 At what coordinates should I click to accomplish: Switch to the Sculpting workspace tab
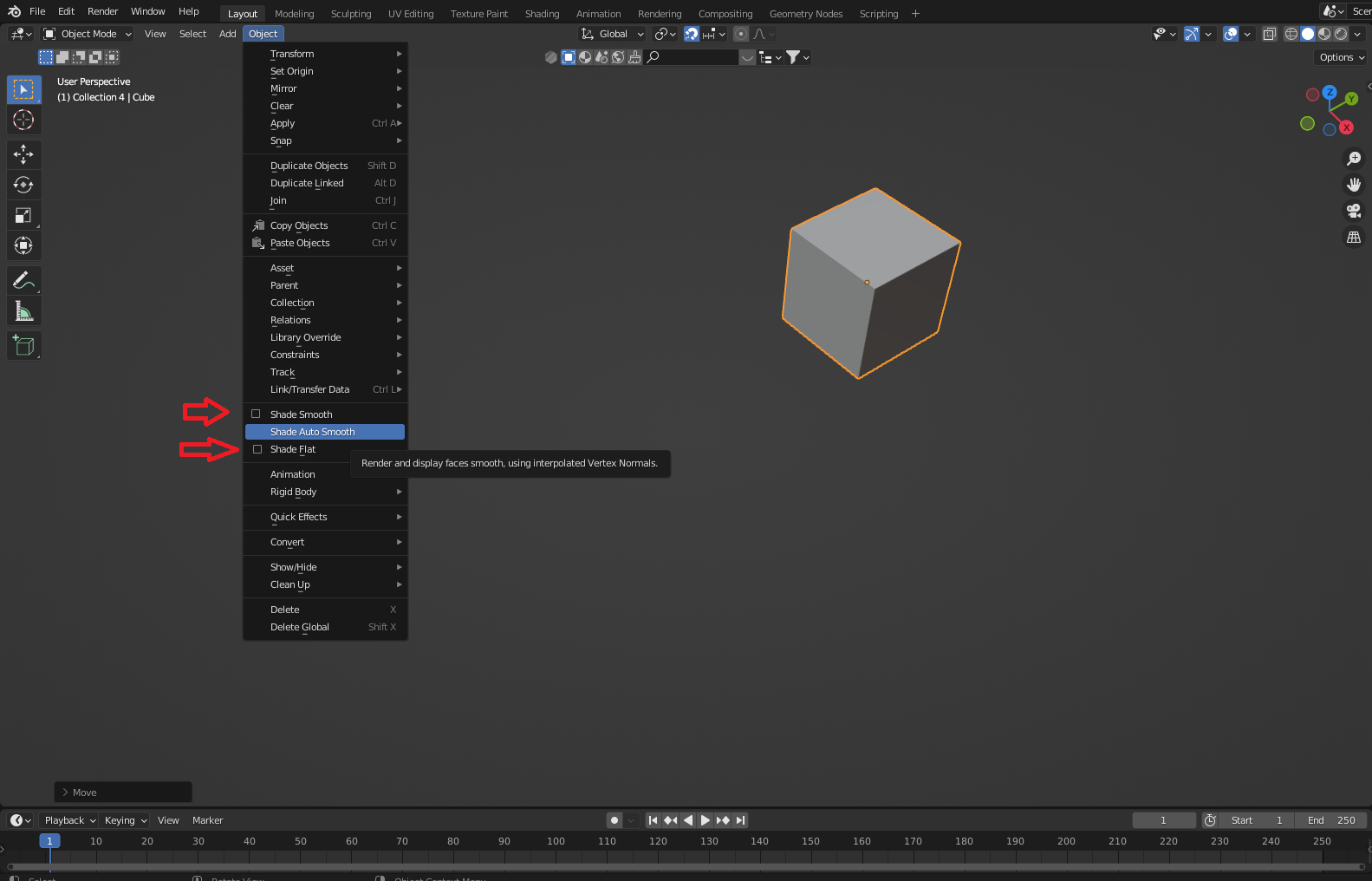point(351,14)
